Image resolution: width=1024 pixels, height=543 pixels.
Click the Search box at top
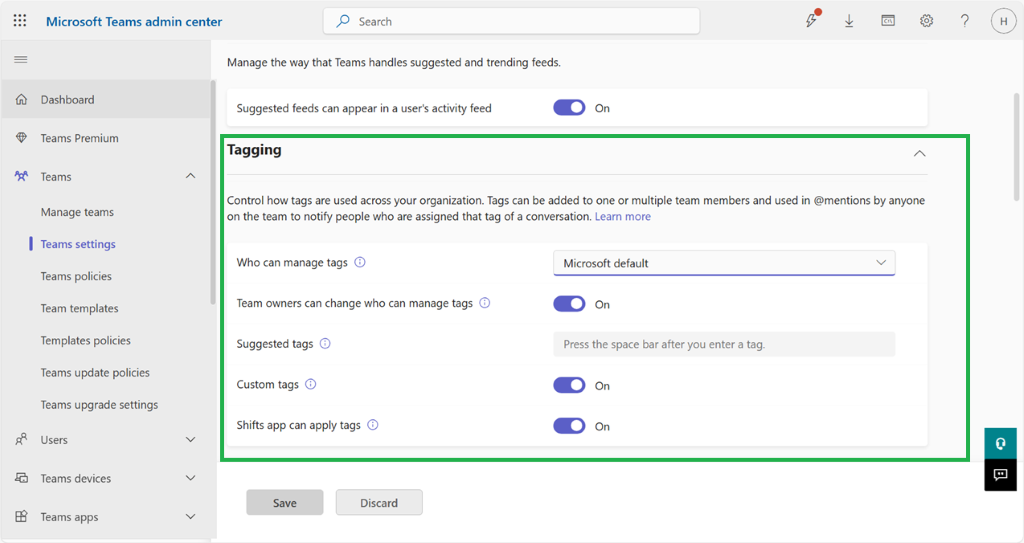[x=511, y=21]
